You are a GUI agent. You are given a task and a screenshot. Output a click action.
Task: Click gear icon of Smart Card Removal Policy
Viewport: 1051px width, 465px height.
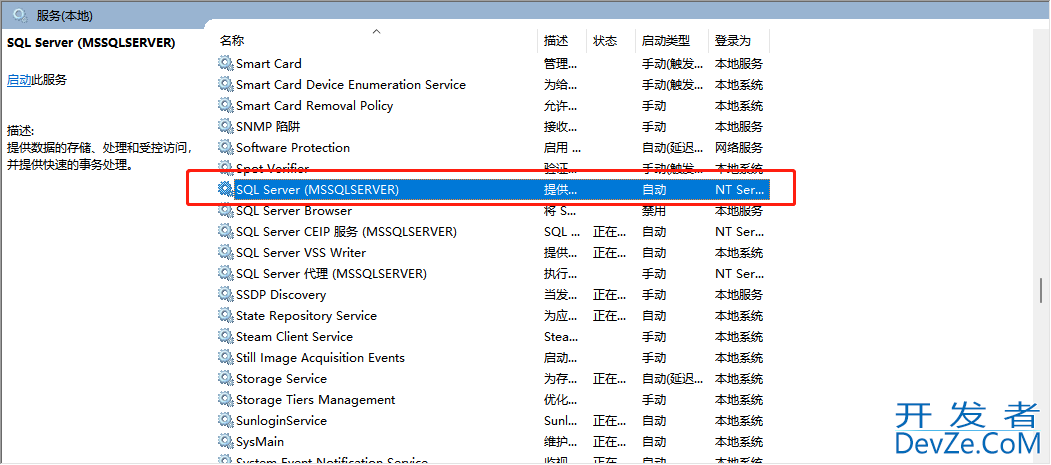point(225,105)
